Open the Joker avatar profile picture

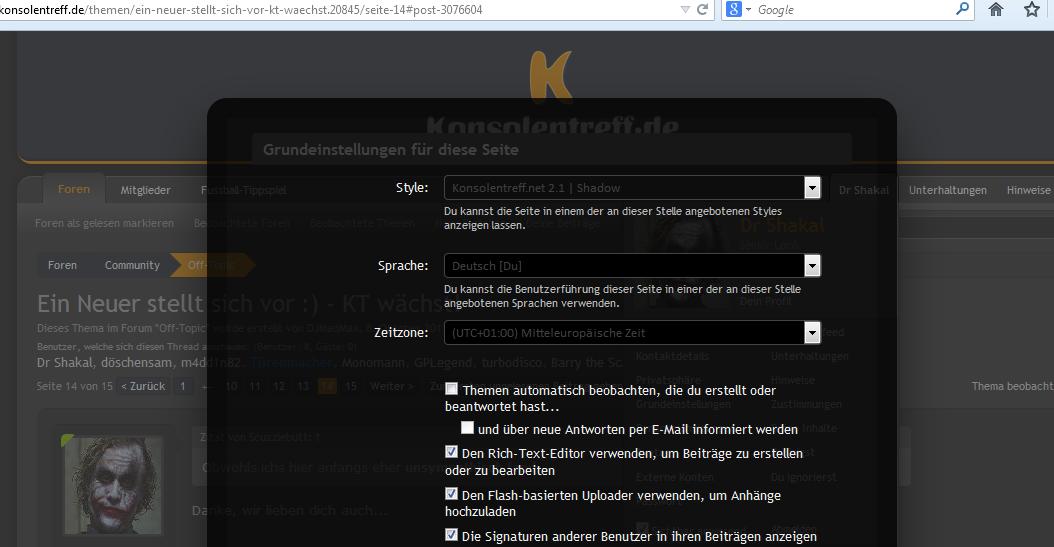point(113,485)
